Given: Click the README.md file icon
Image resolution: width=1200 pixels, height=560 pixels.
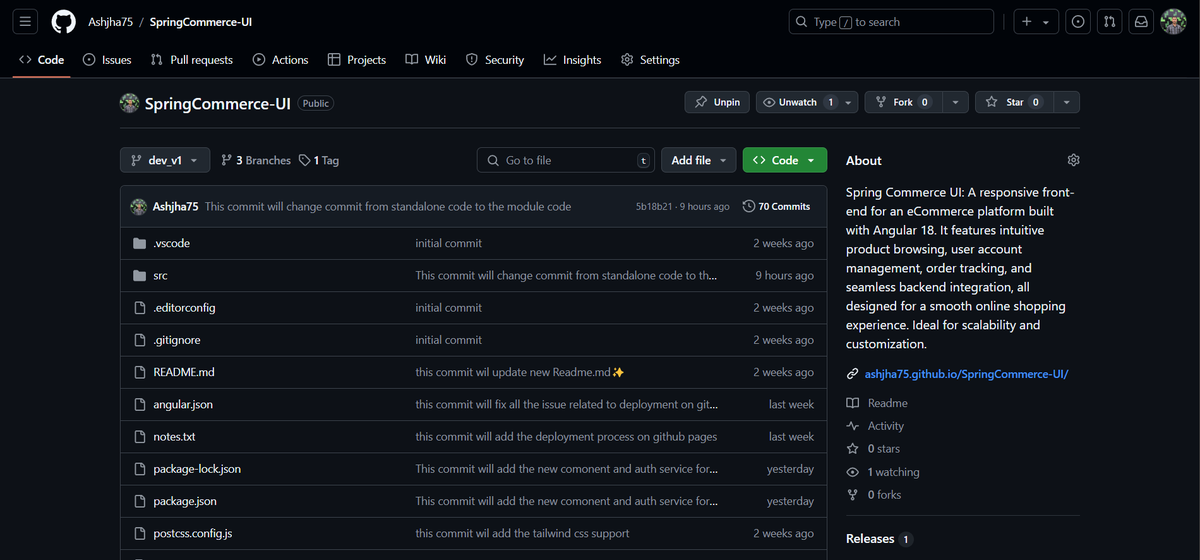Looking at the screenshot, I should click(140, 372).
